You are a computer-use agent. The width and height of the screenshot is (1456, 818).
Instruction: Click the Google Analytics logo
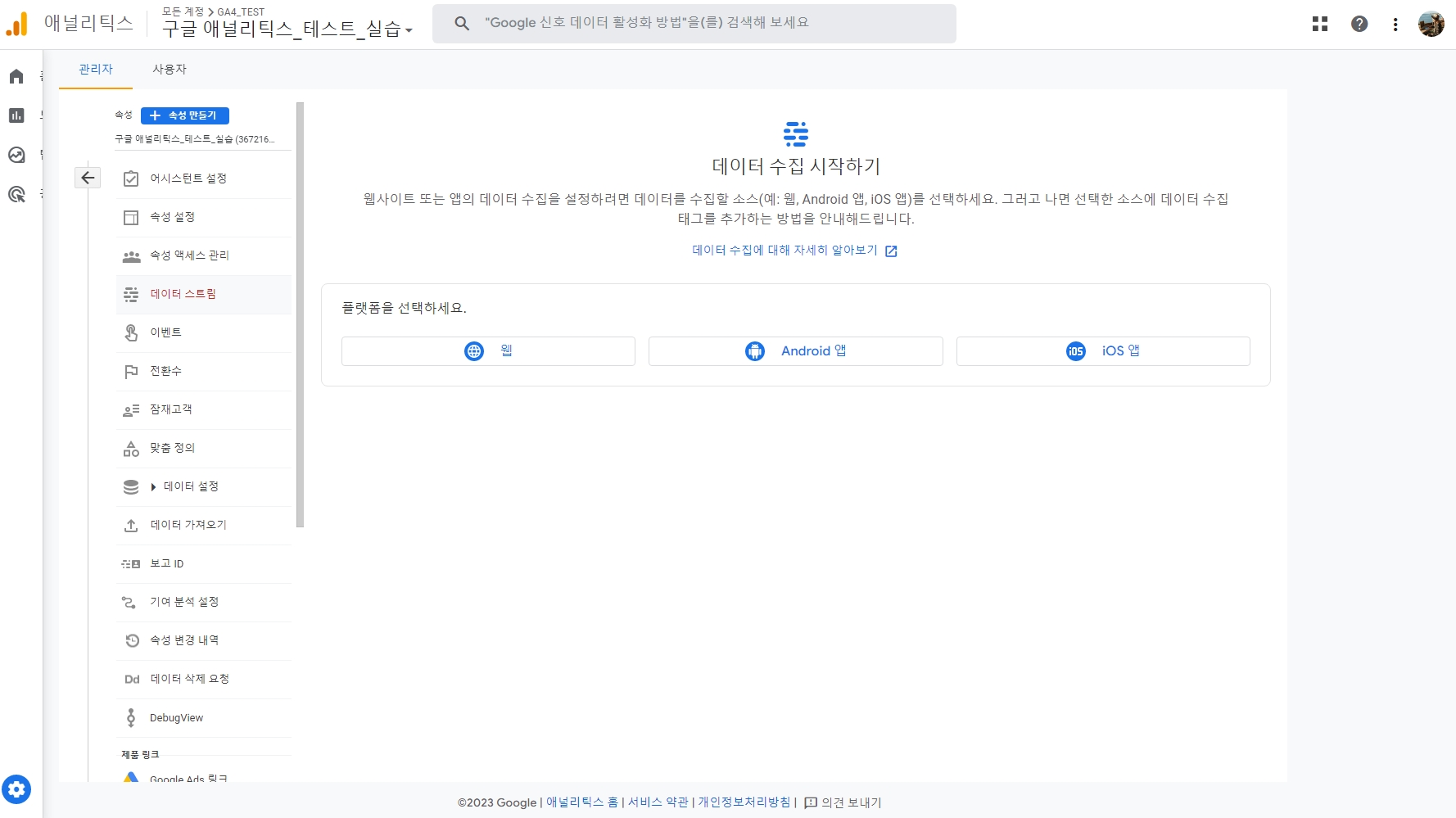pos(16,24)
